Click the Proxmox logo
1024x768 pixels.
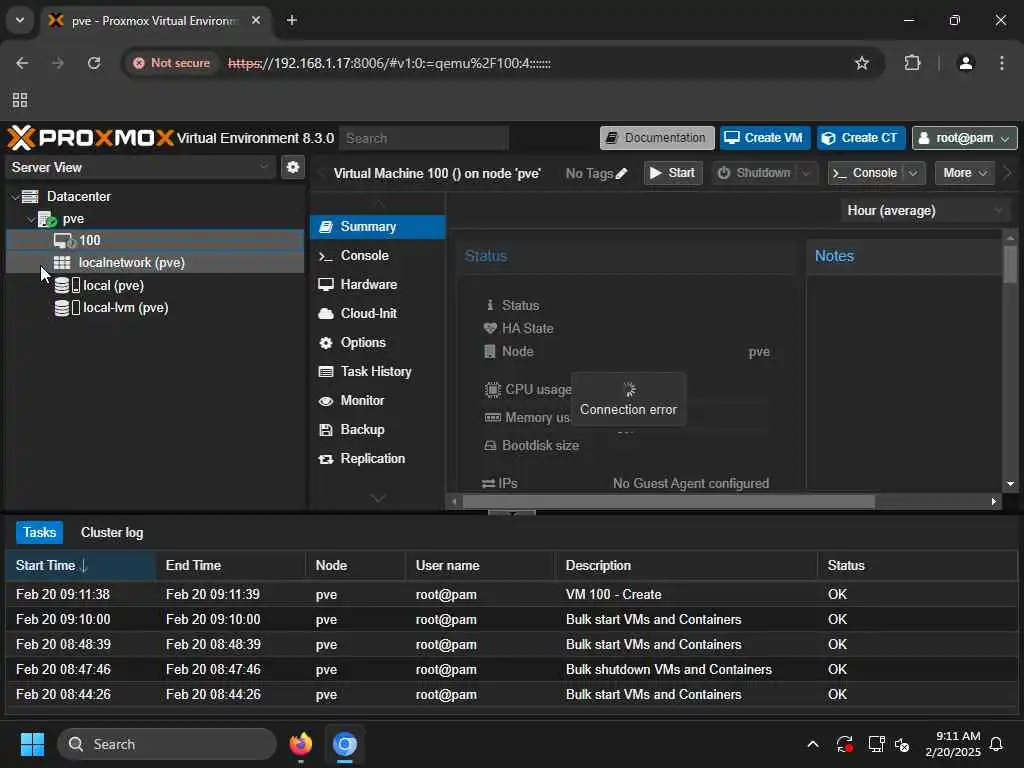[90, 138]
